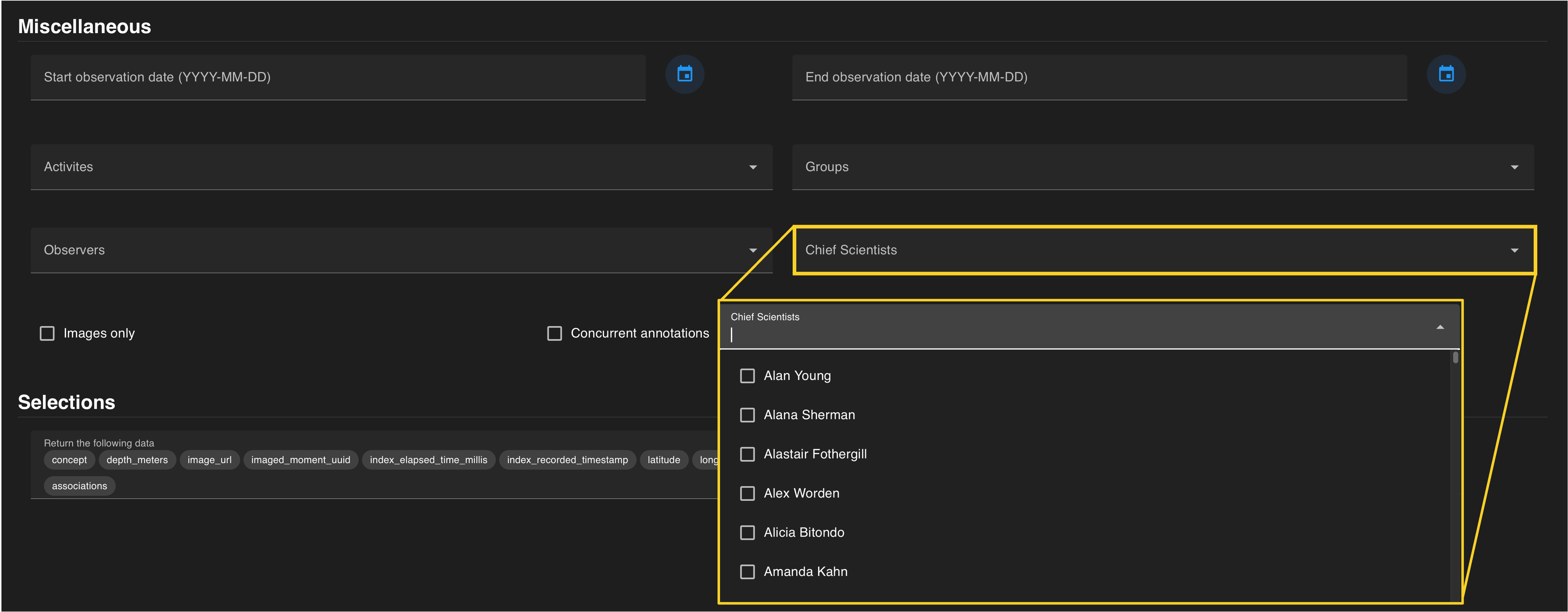
Task: Click the associations chip
Action: (79, 486)
